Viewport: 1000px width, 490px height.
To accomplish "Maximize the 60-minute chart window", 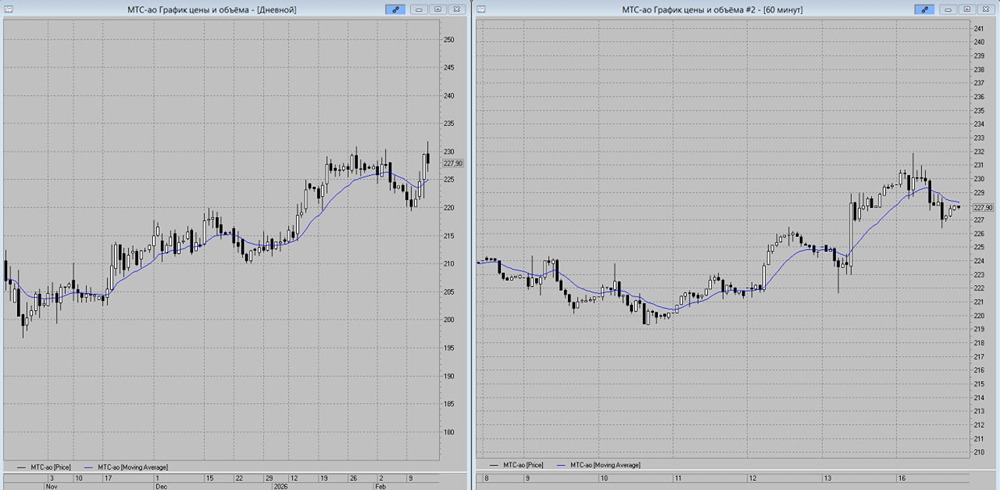I will [967, 10].
